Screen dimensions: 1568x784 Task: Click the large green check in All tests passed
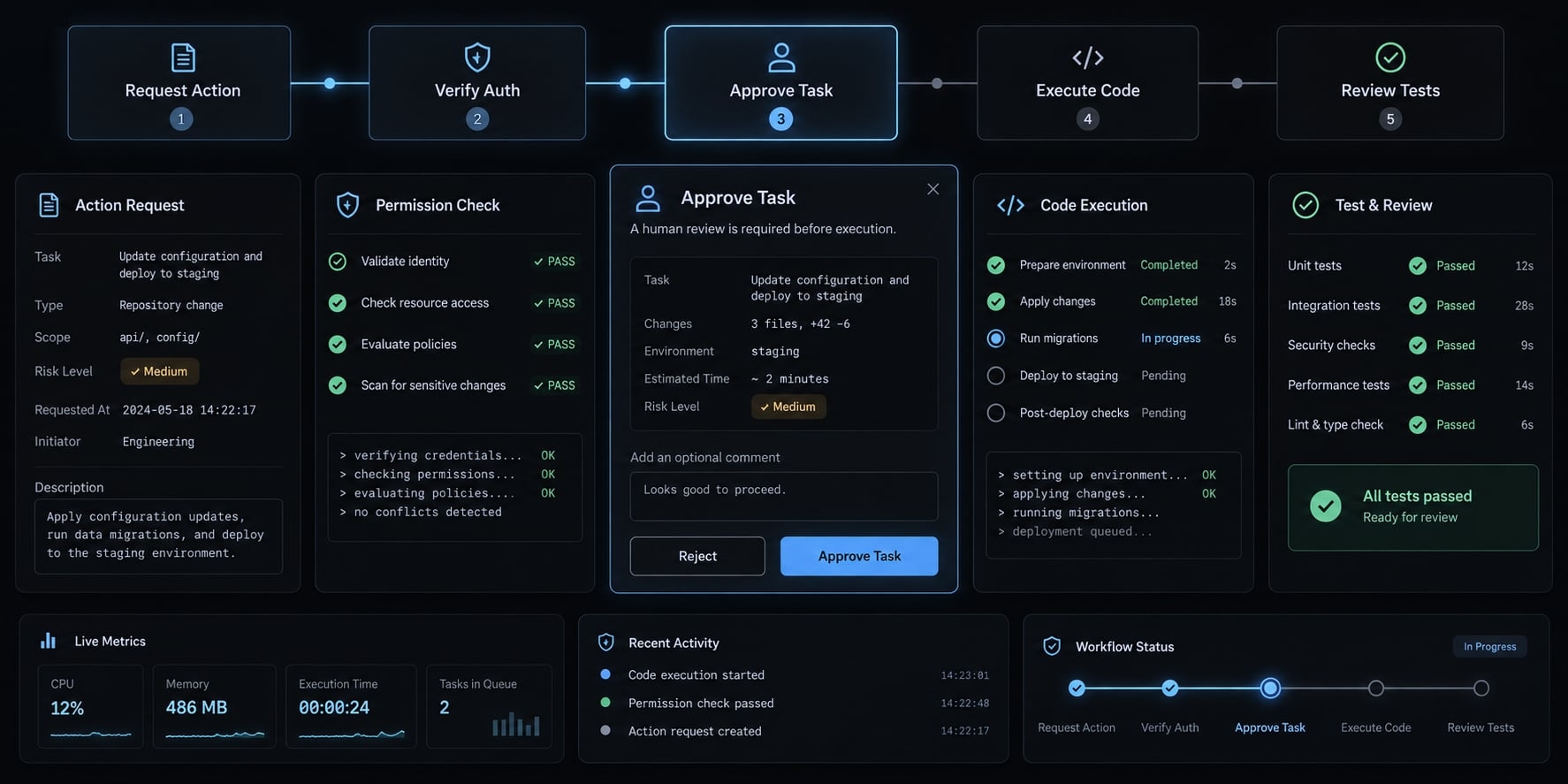(x=1325, y=506)
